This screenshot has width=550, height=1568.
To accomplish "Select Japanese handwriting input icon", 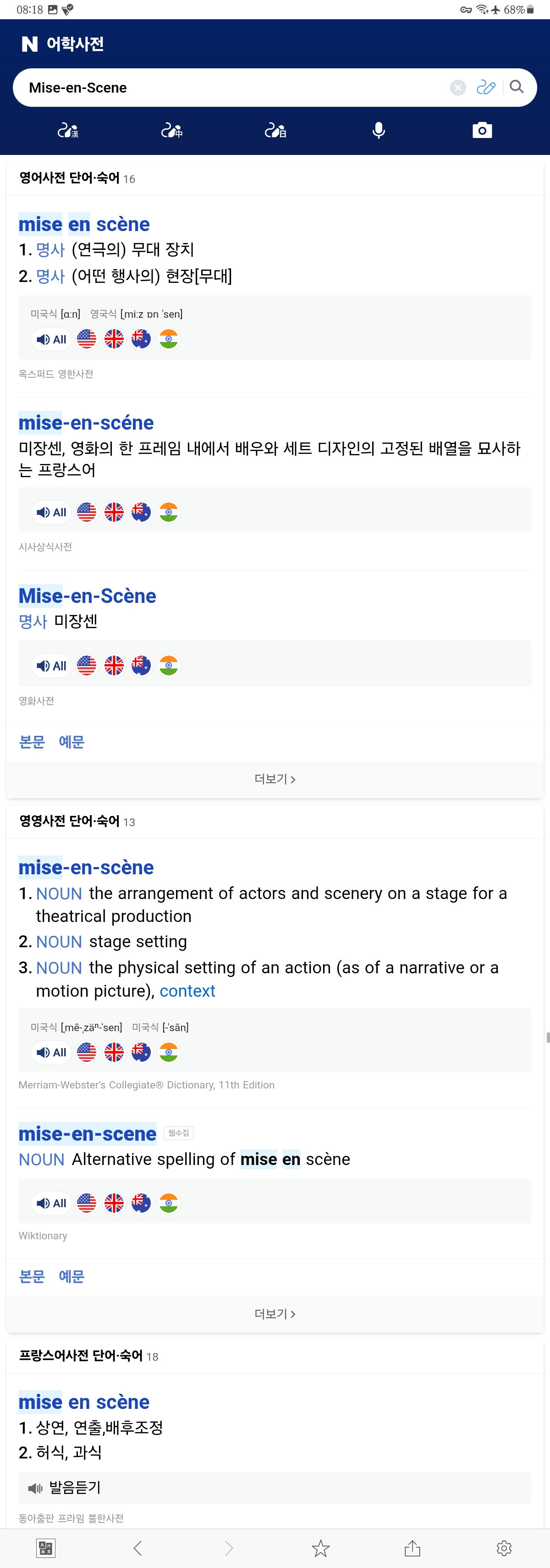I will [275, 130].
